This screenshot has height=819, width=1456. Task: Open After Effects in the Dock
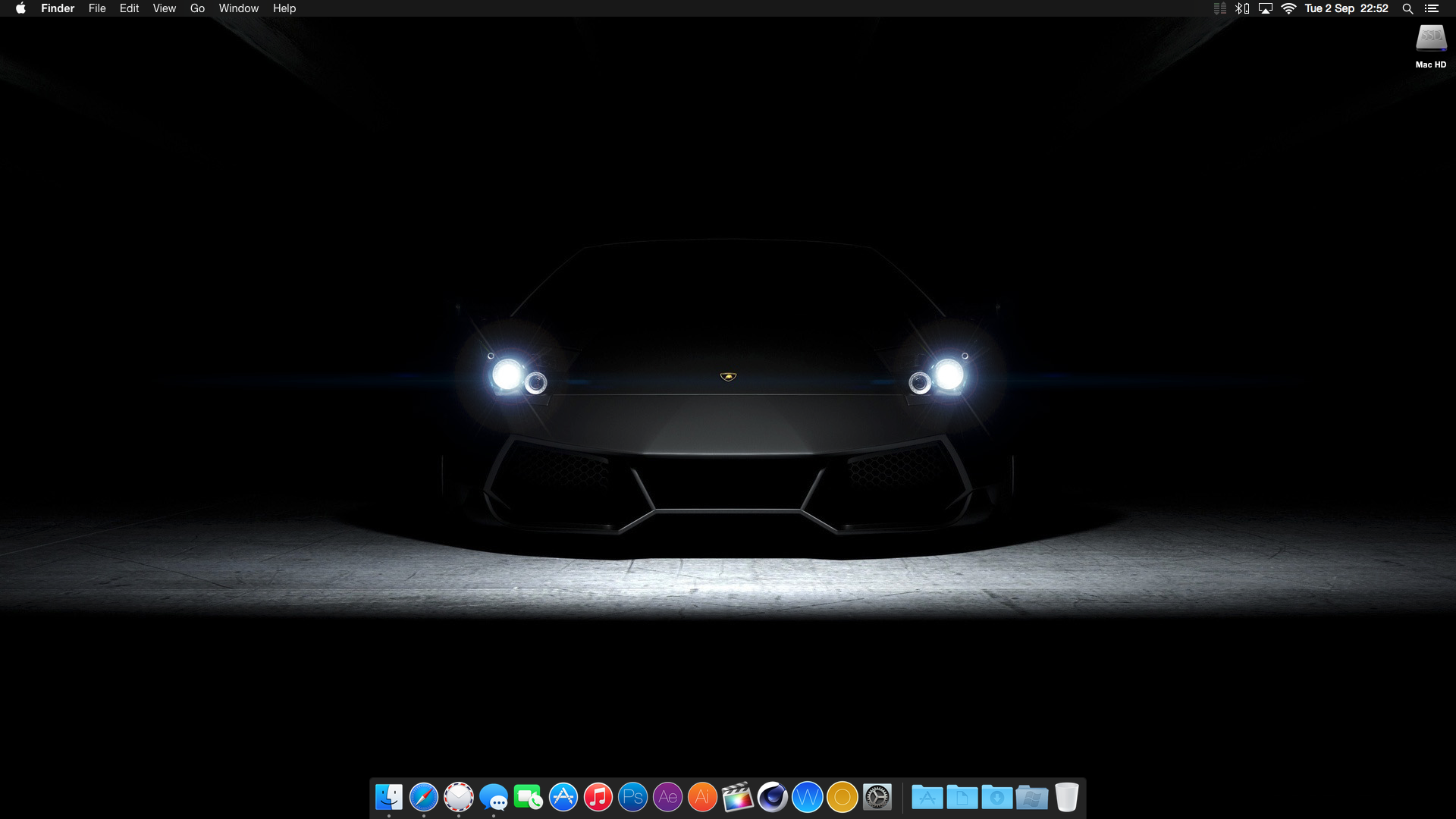[x=667, y=797]
